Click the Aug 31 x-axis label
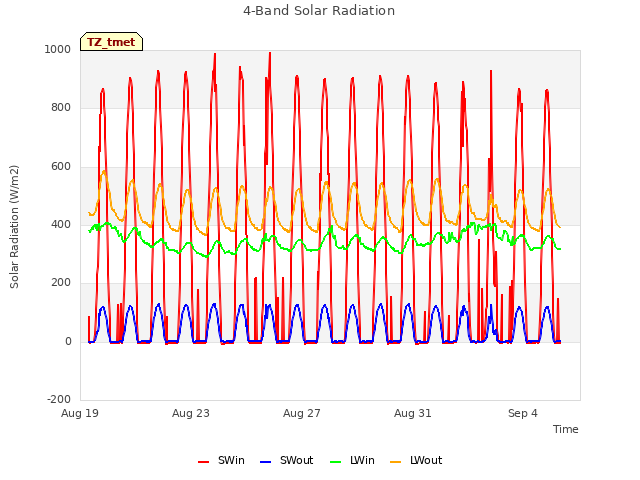This screenshot has height=480, width=640. pyautogui.click(x=413, y=413)
